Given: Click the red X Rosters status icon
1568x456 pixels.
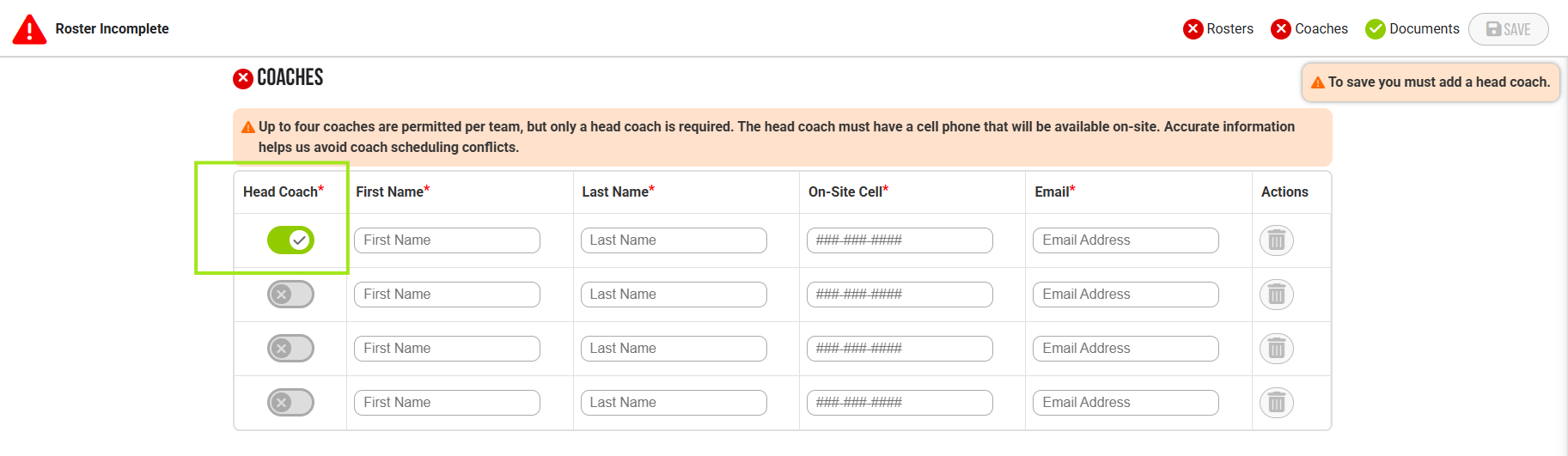Looking at the screenshot, I should pos(1193,29).
